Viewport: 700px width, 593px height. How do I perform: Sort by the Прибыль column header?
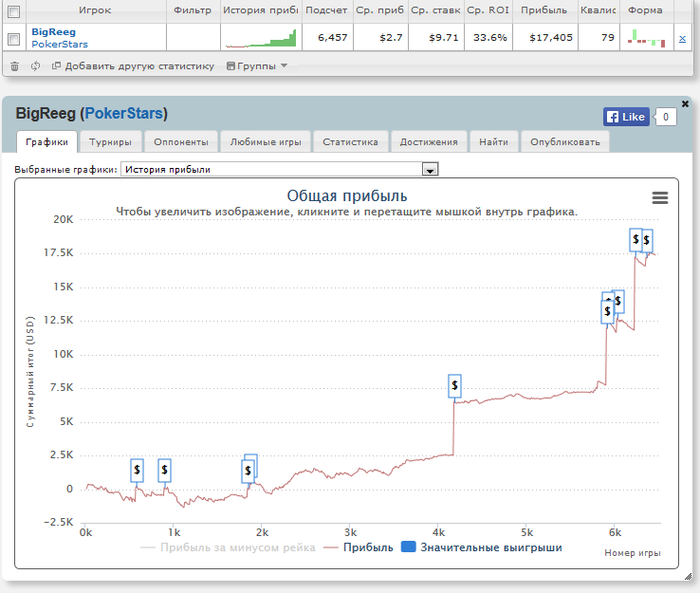544,10
